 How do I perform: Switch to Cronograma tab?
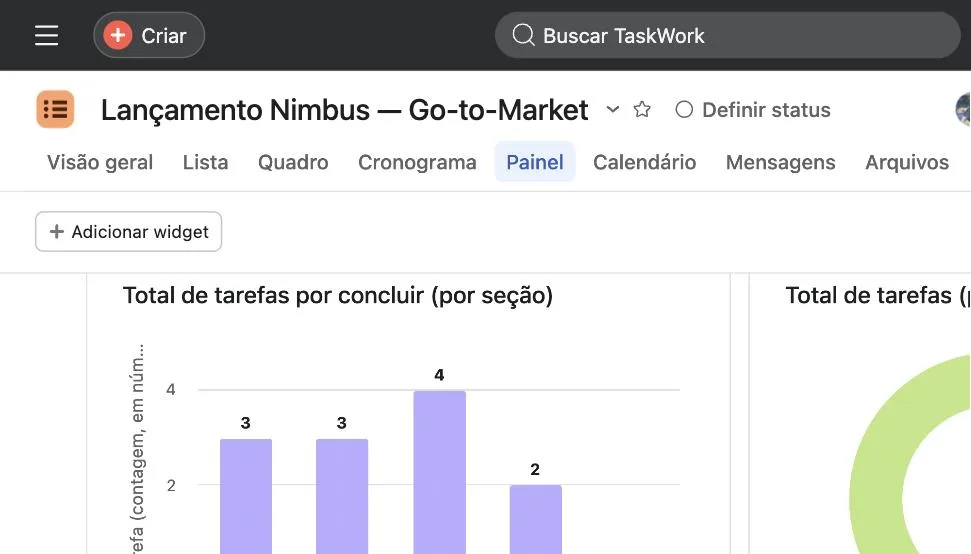[x=417, y=162]
